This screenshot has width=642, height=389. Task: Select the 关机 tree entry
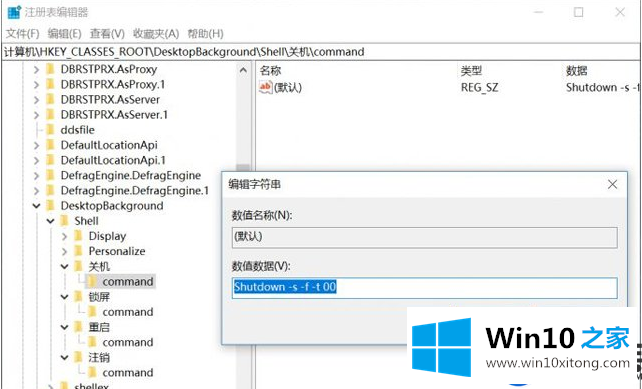point(99,266)
